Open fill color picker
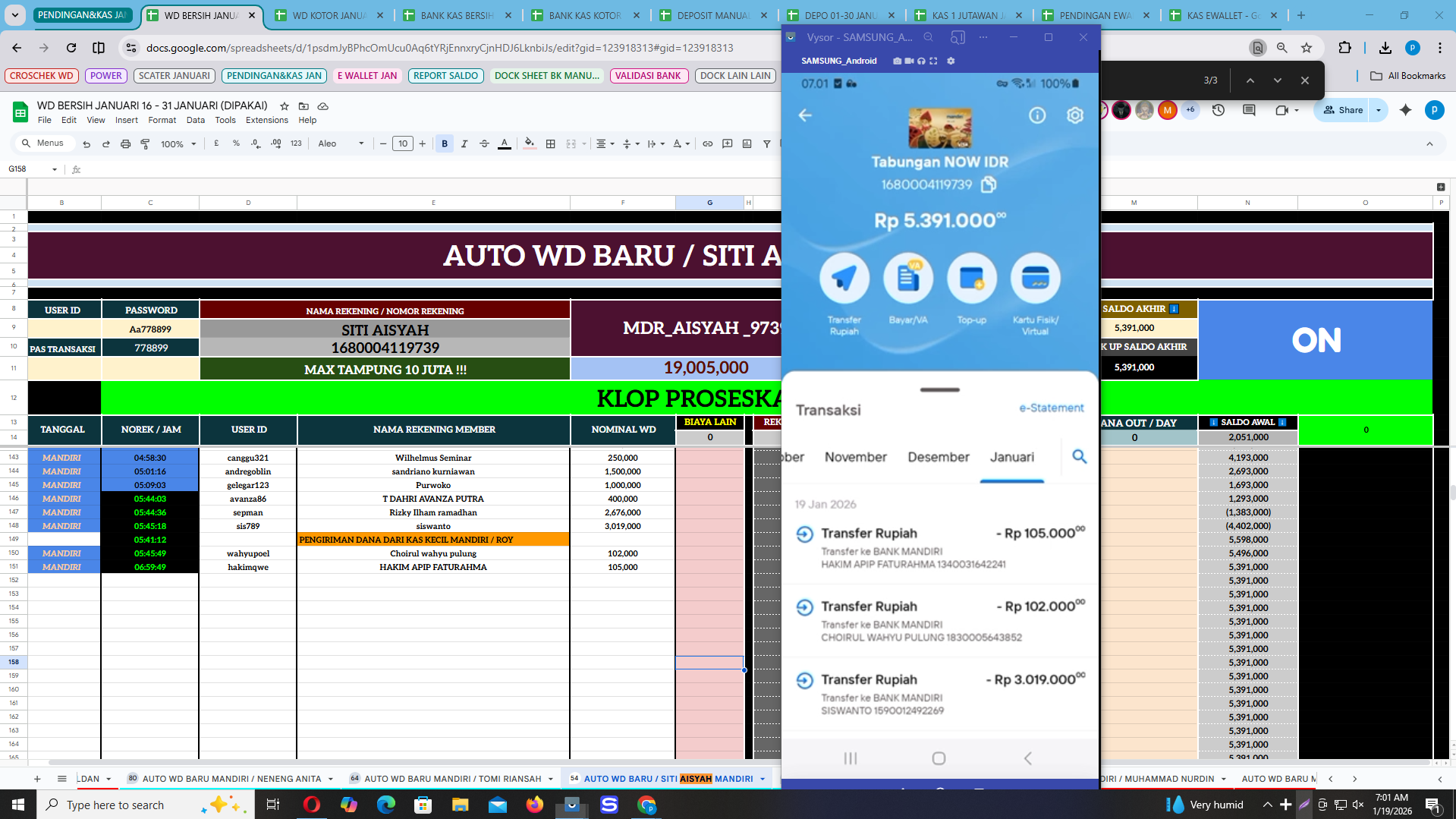This screenshot has width=1456, height=819. pos(530,143)
